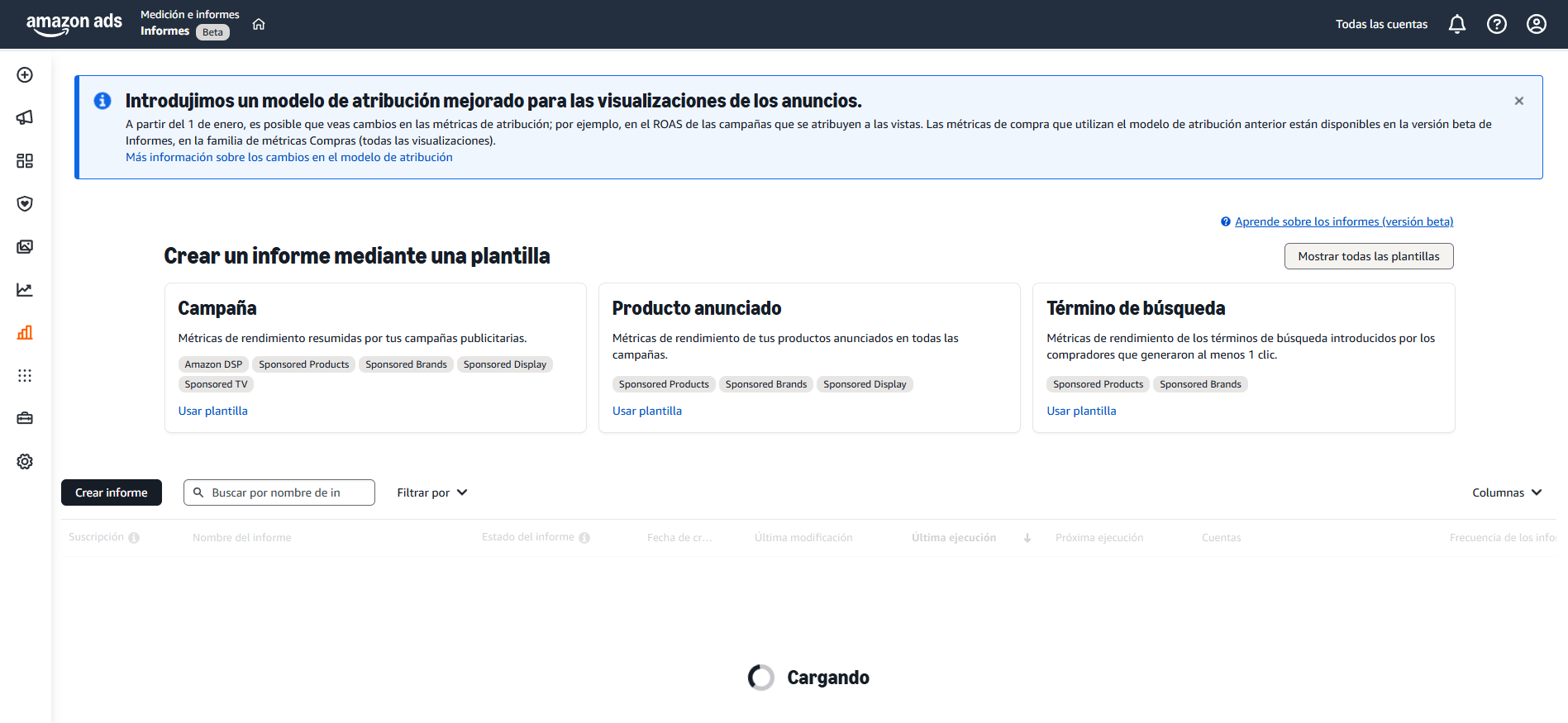Open notifications bell

(1457, 24)
